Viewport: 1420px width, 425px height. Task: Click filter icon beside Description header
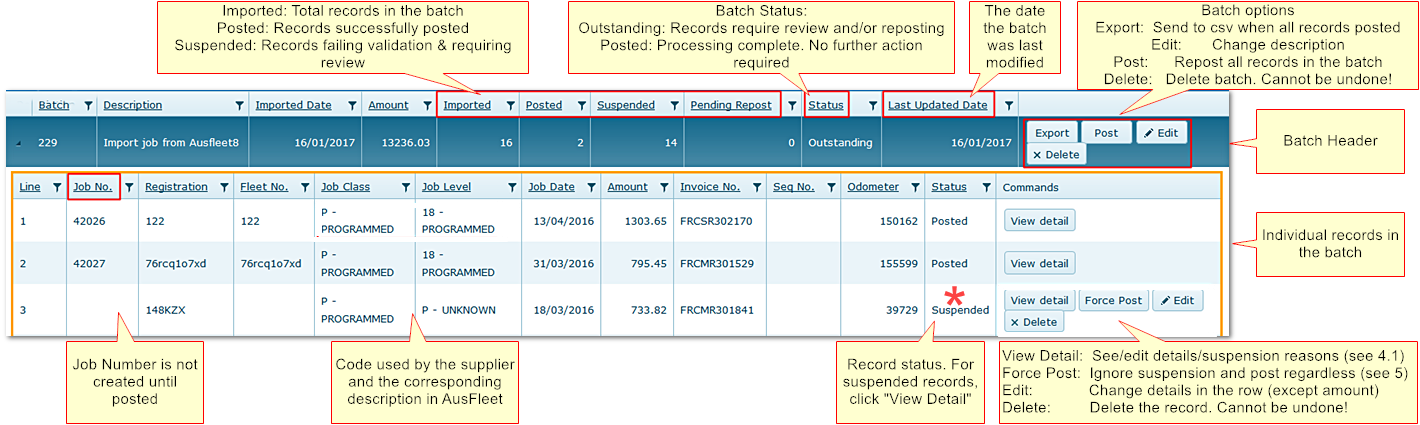tap(238, 105)
